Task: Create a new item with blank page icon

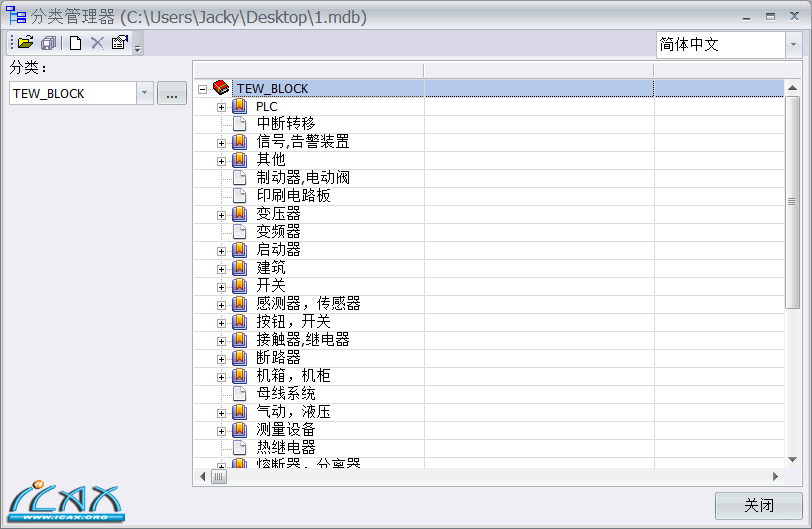Action: (75, 42)
